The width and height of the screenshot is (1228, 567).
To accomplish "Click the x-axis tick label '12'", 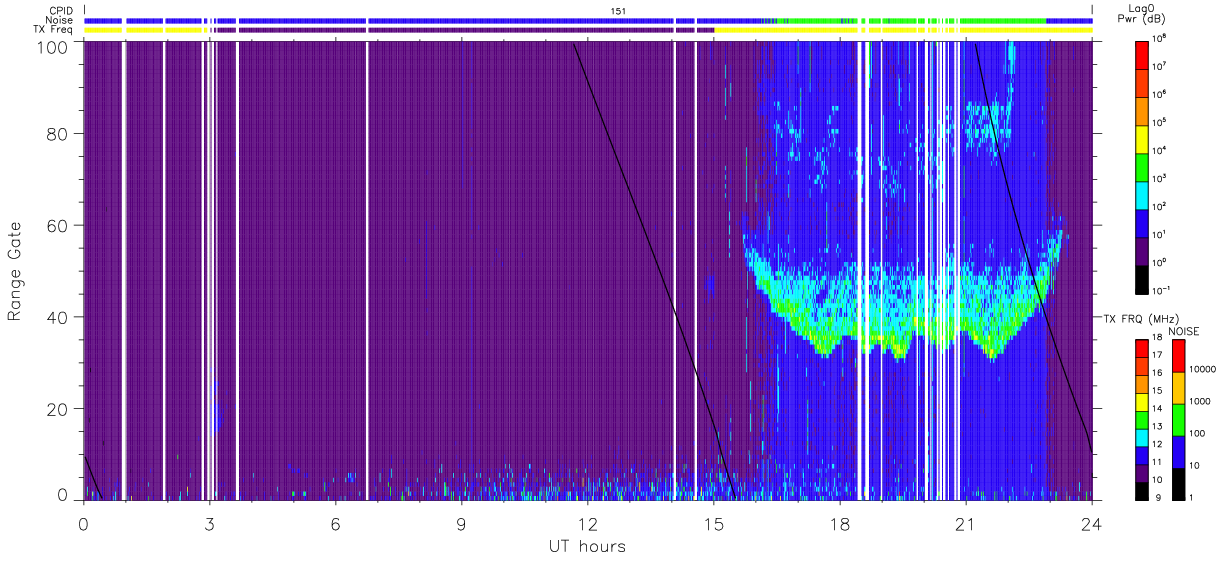I will click(588, 522).
